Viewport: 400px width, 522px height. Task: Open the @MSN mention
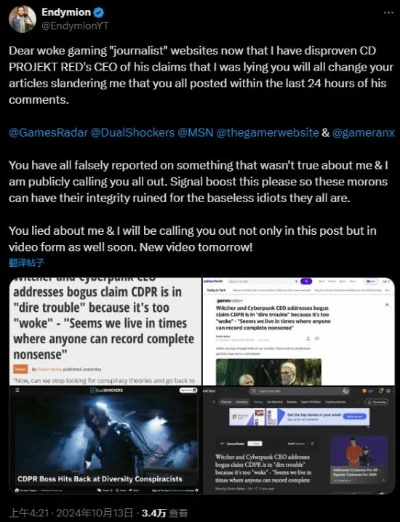pos(195,133)
